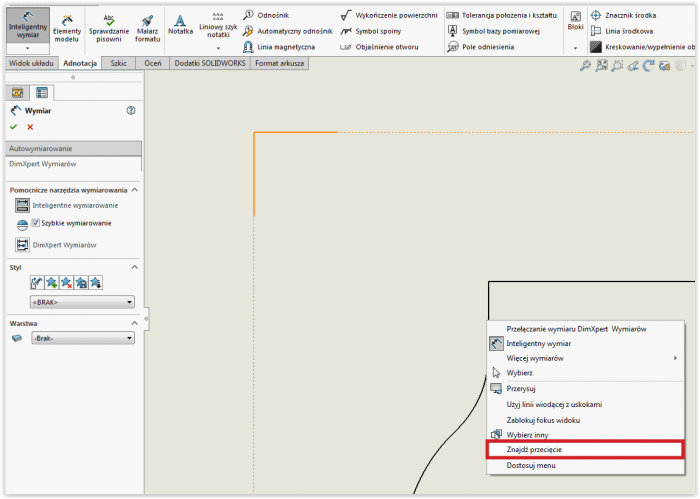This screenshot has height=499, width=700.
Task: Click the PropertyManager panel tab icon
Action: click(42, 93)
